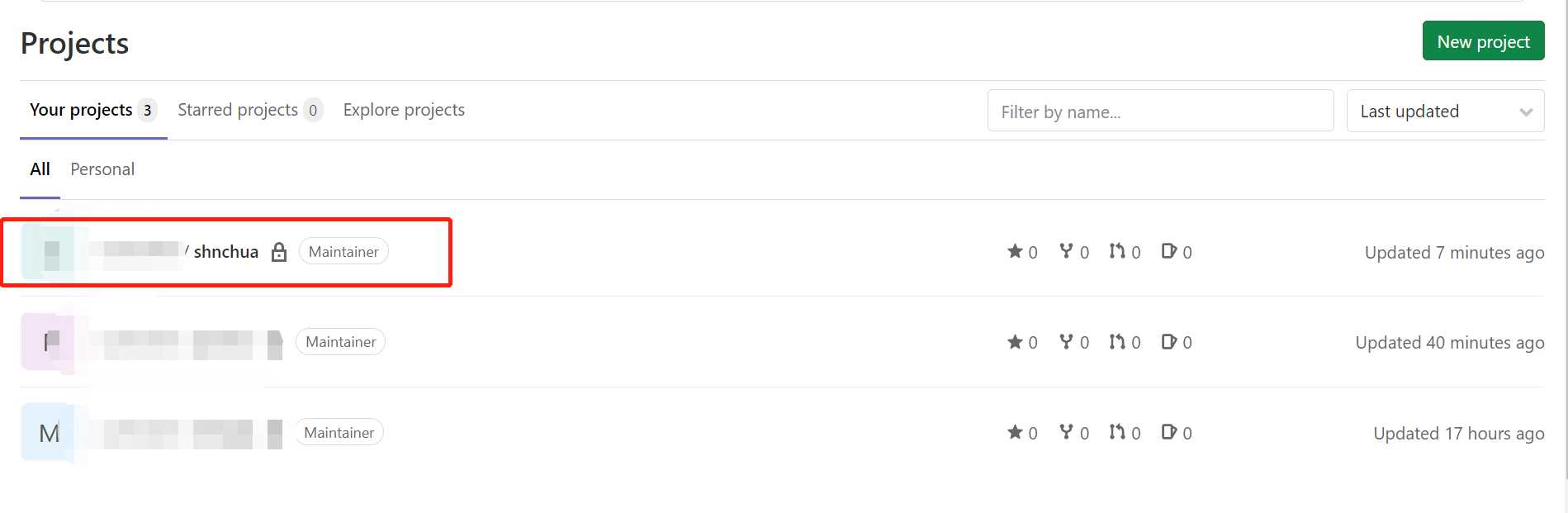The image size is (1568, 513).
Task: Click the merge requests icon in the shnchua row
Action: pyautogui.click(x=1117, y=251)
